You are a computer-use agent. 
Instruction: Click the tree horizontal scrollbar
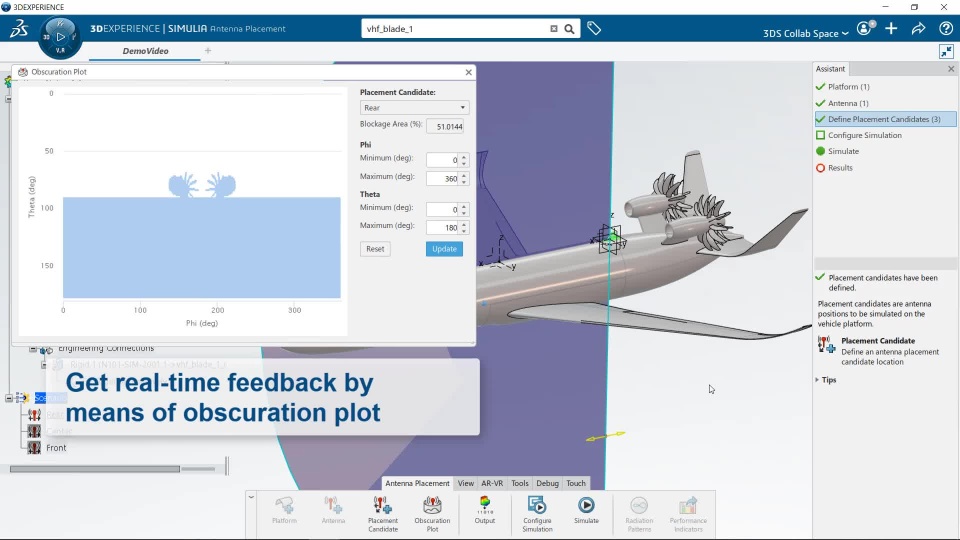coord(95,469)
